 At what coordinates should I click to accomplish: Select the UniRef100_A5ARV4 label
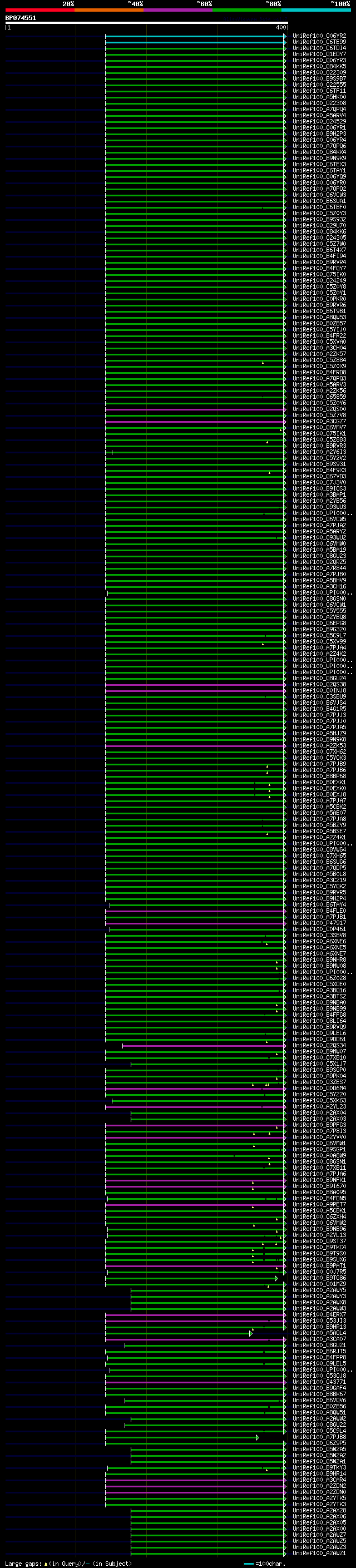319,115
